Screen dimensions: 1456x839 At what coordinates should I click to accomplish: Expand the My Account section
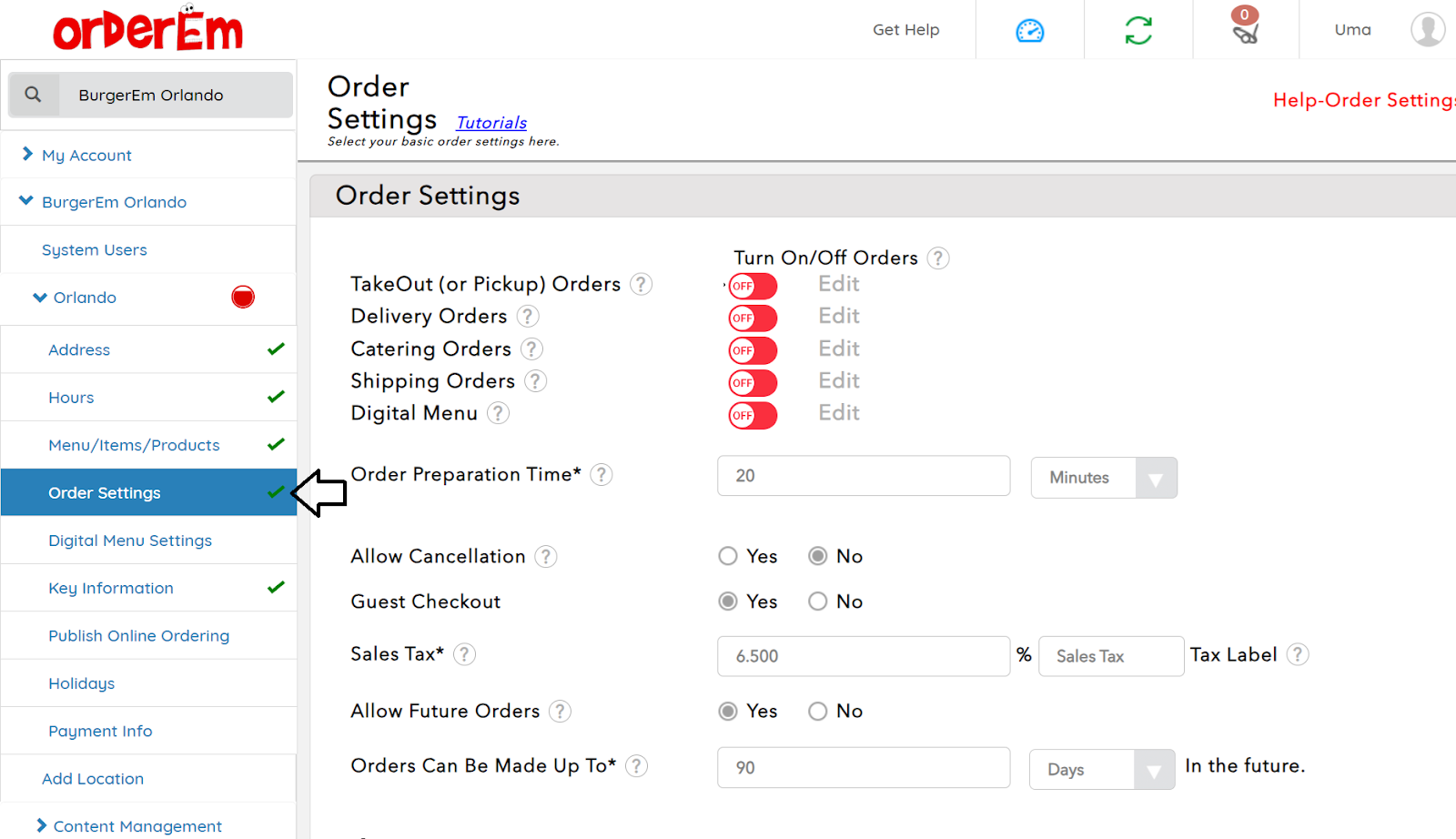pyautogui.click(x=86, y=156)
